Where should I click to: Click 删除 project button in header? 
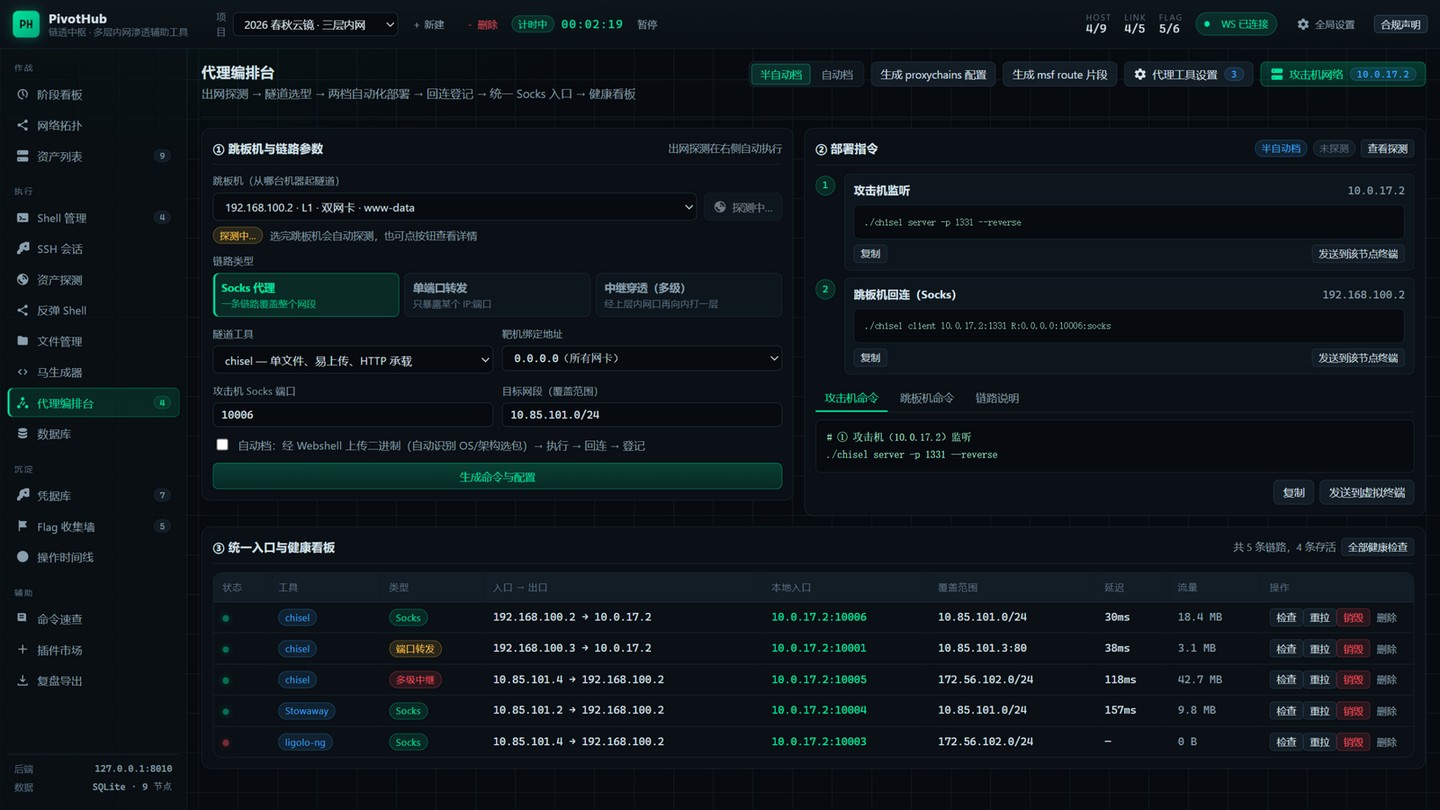[x=483, y=24]
